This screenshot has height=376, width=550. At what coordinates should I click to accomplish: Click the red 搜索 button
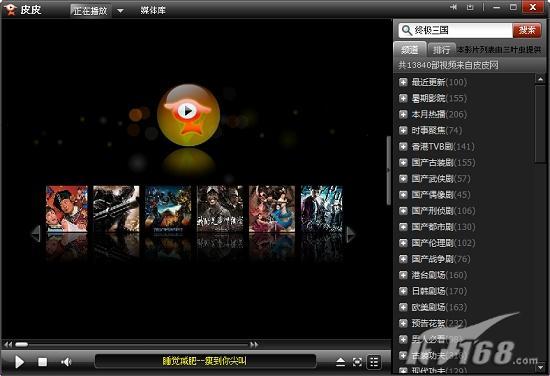pos(526,30)
